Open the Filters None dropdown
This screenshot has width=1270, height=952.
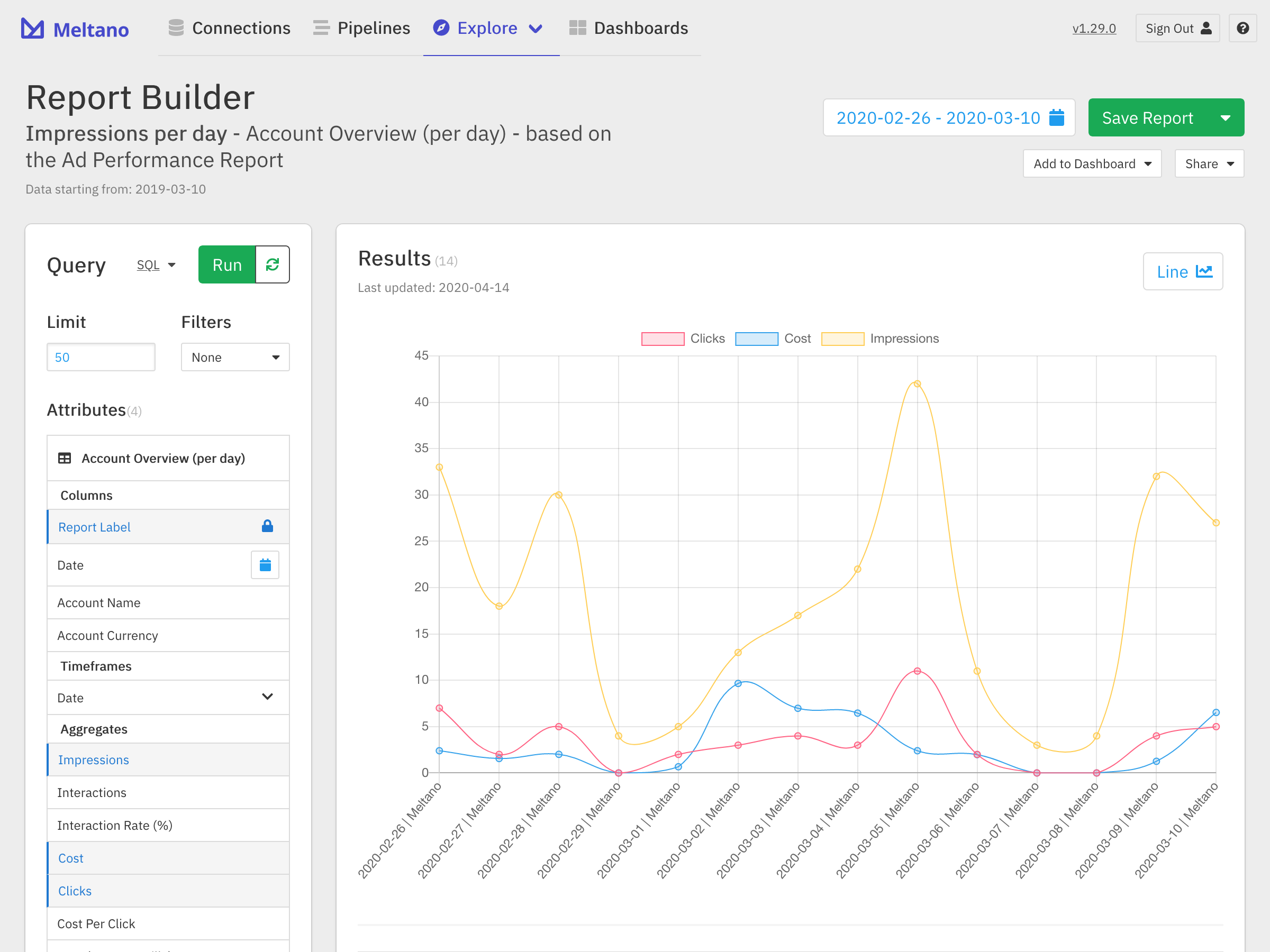tap(235, 357)
